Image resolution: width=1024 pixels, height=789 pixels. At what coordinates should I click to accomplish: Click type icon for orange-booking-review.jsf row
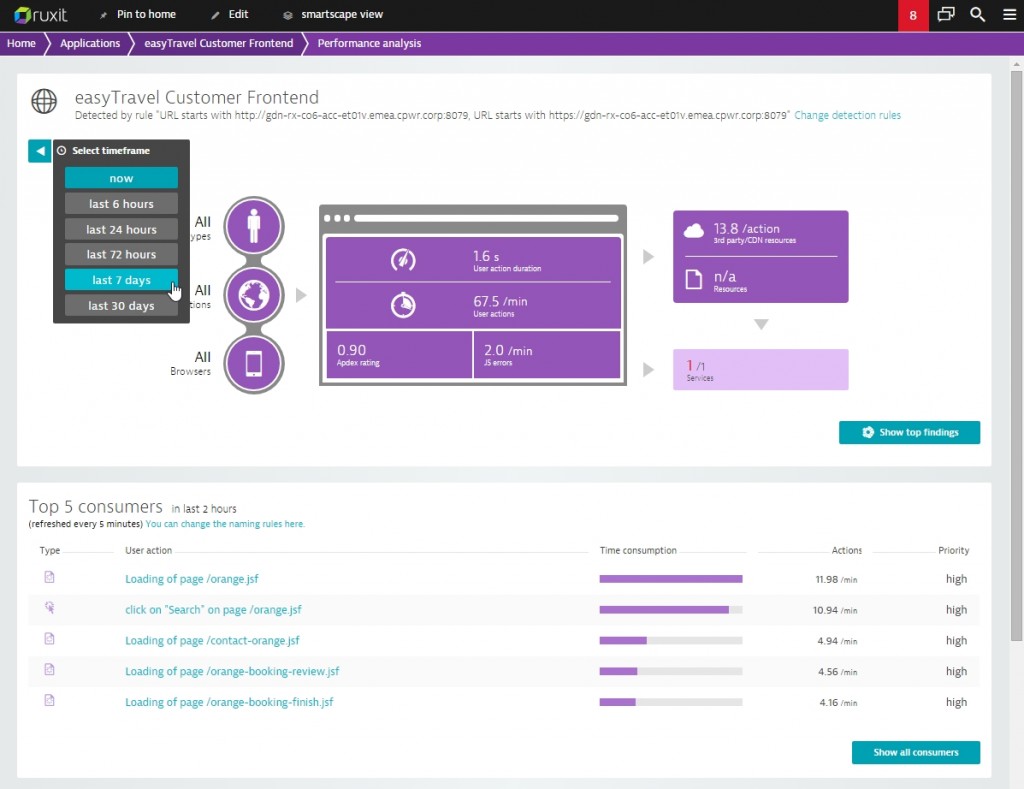(50, 669)
